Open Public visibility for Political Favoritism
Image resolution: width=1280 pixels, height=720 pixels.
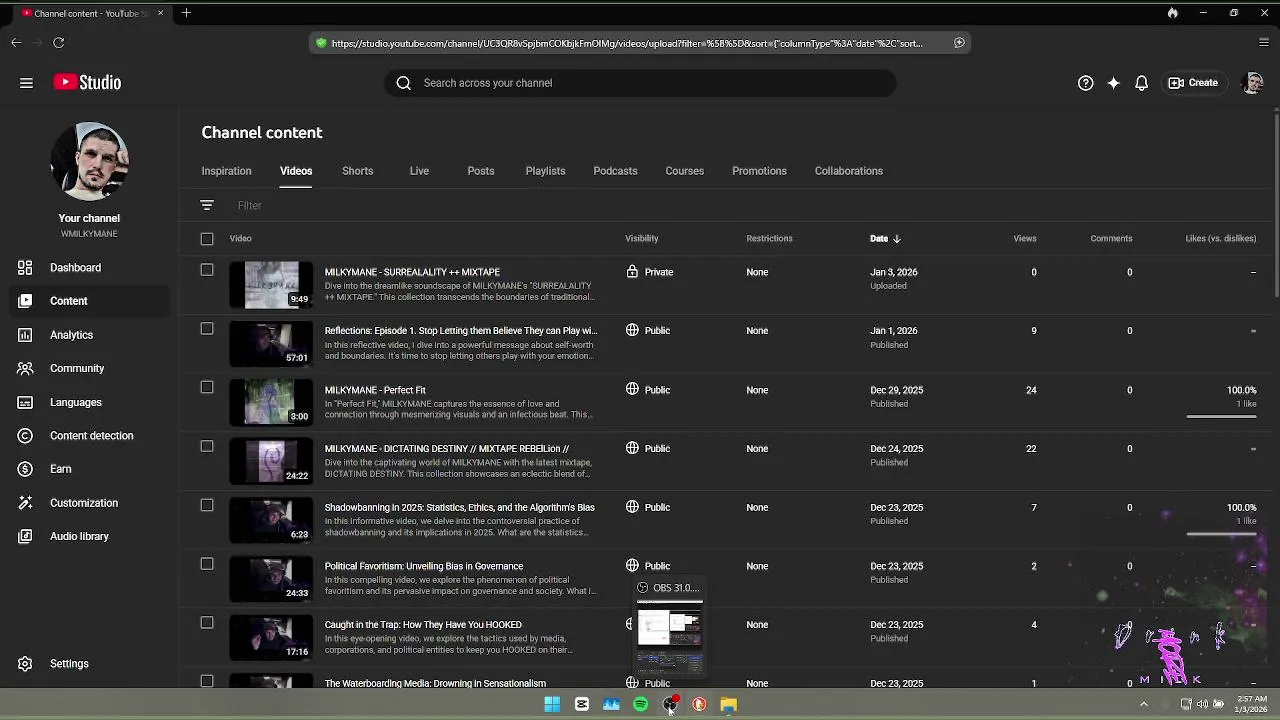pos(648,566)
